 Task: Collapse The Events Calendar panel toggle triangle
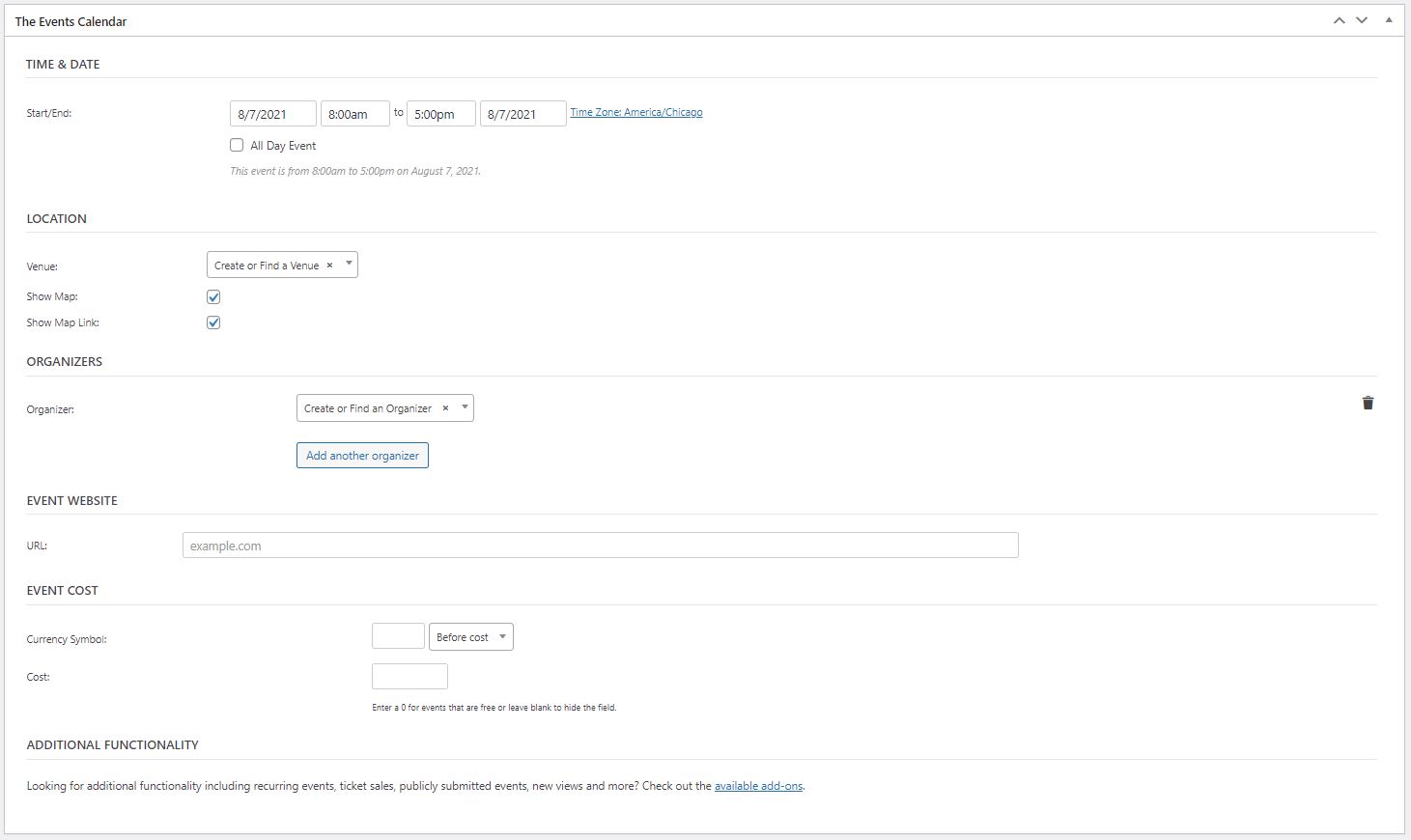tap(1389, 20)
